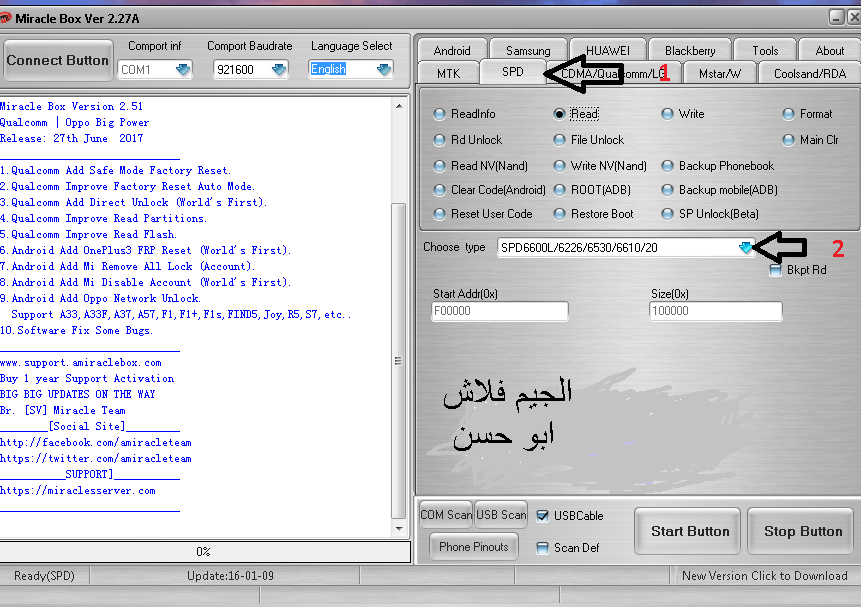Image resolution: width=861 pixels, height=607 pixels.
Task: Select SP Unlock(Beta) radio button
Action: [667, 214]
